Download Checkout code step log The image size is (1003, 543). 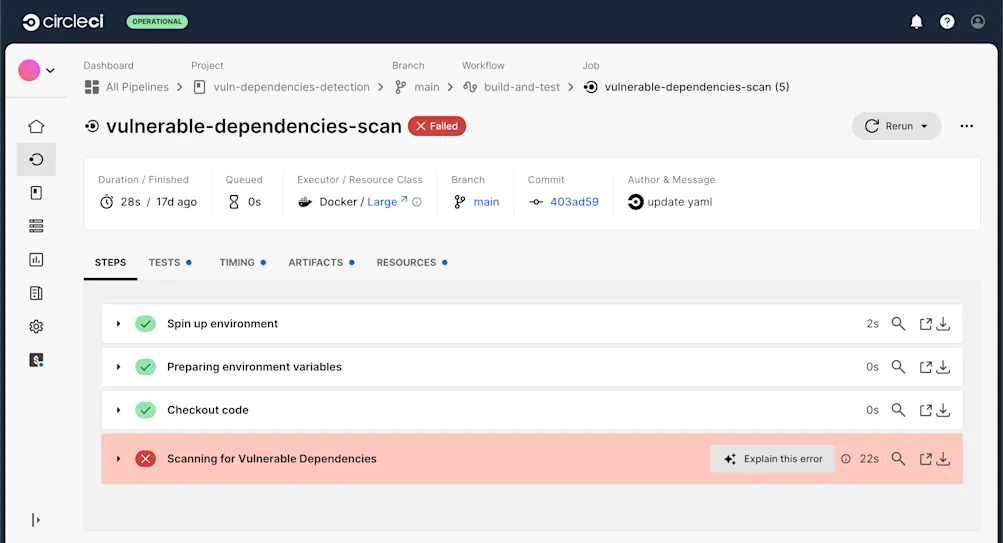[x=944, y=410]
